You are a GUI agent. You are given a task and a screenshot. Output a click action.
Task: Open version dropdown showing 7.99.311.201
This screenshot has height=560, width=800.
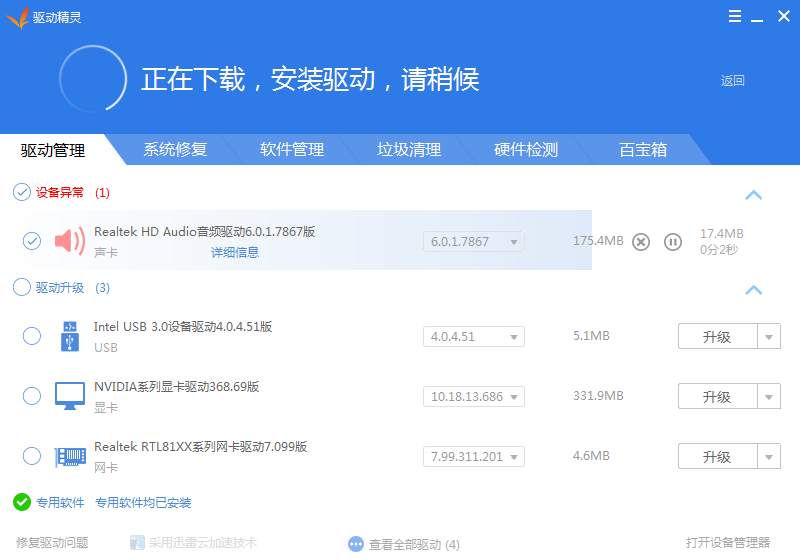point(473,456)
